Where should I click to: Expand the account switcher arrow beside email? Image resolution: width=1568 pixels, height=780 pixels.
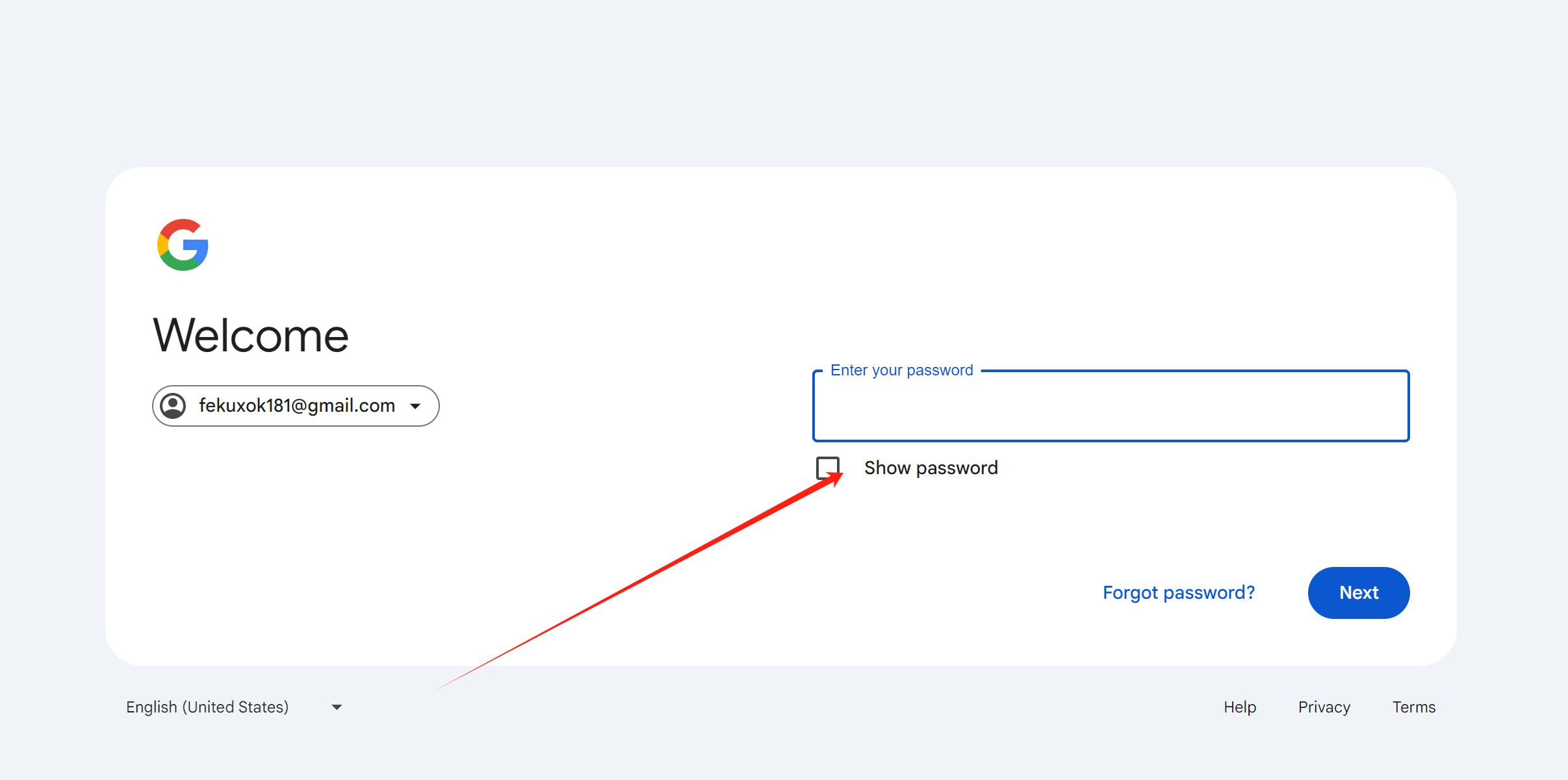(415, 407)
